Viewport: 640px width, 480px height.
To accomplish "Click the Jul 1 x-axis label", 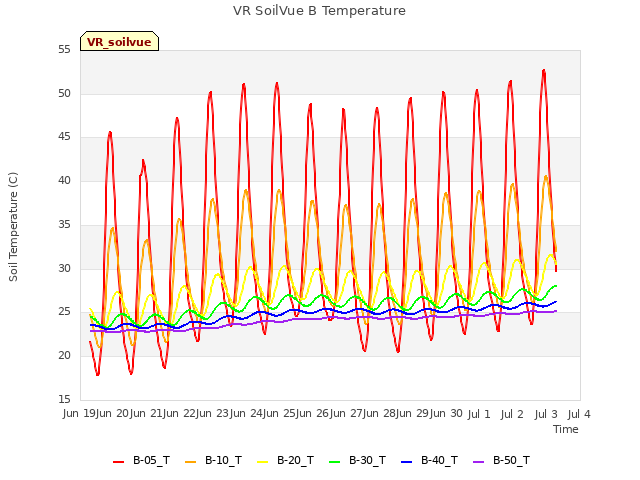I will (x=479, y=414).
